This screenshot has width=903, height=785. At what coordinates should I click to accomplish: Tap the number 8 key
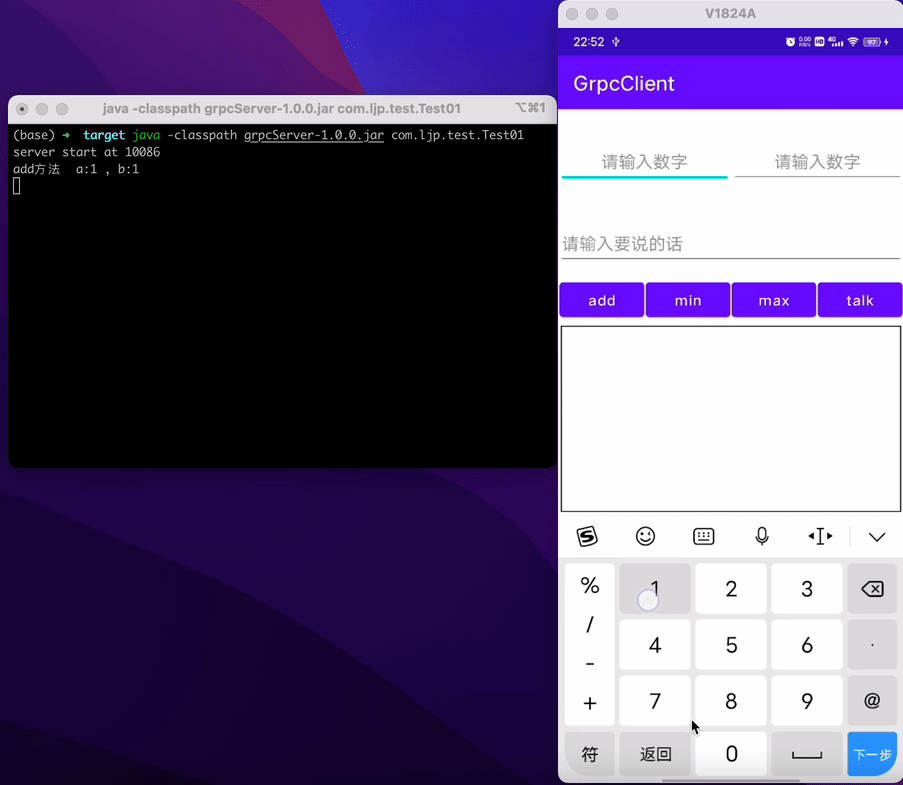click(x=731, y=701)
